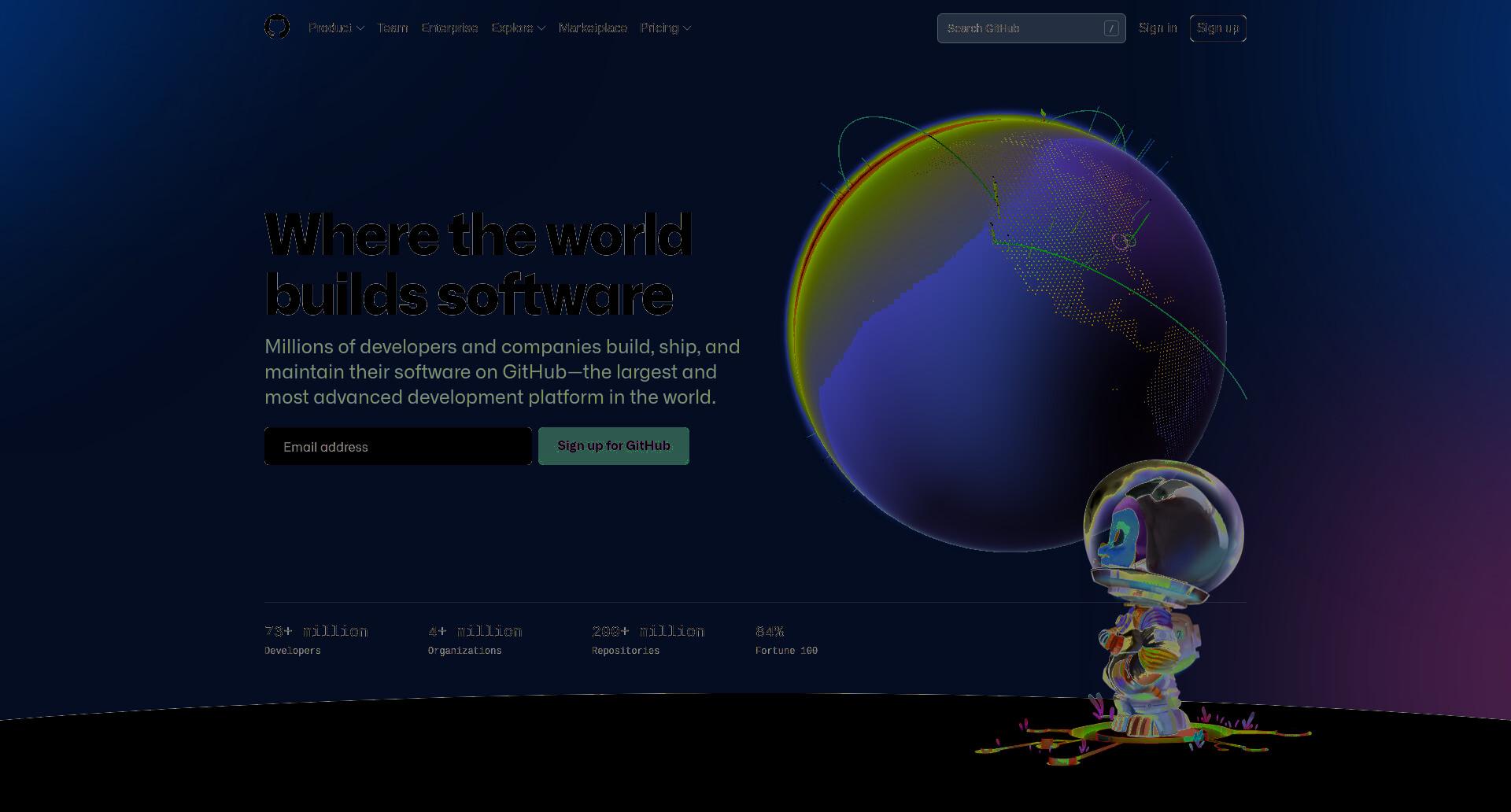Expand the Explore dropdown menu
Viewport: 1511px width, 812px height.
tap(518, 28)
